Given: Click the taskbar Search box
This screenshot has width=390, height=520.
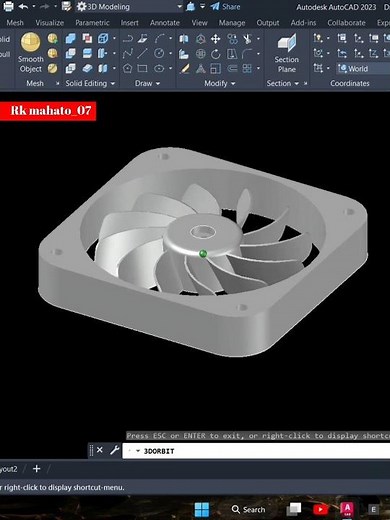Looking at the screenshot, I should pyautogui.click(x=249, y=509).
